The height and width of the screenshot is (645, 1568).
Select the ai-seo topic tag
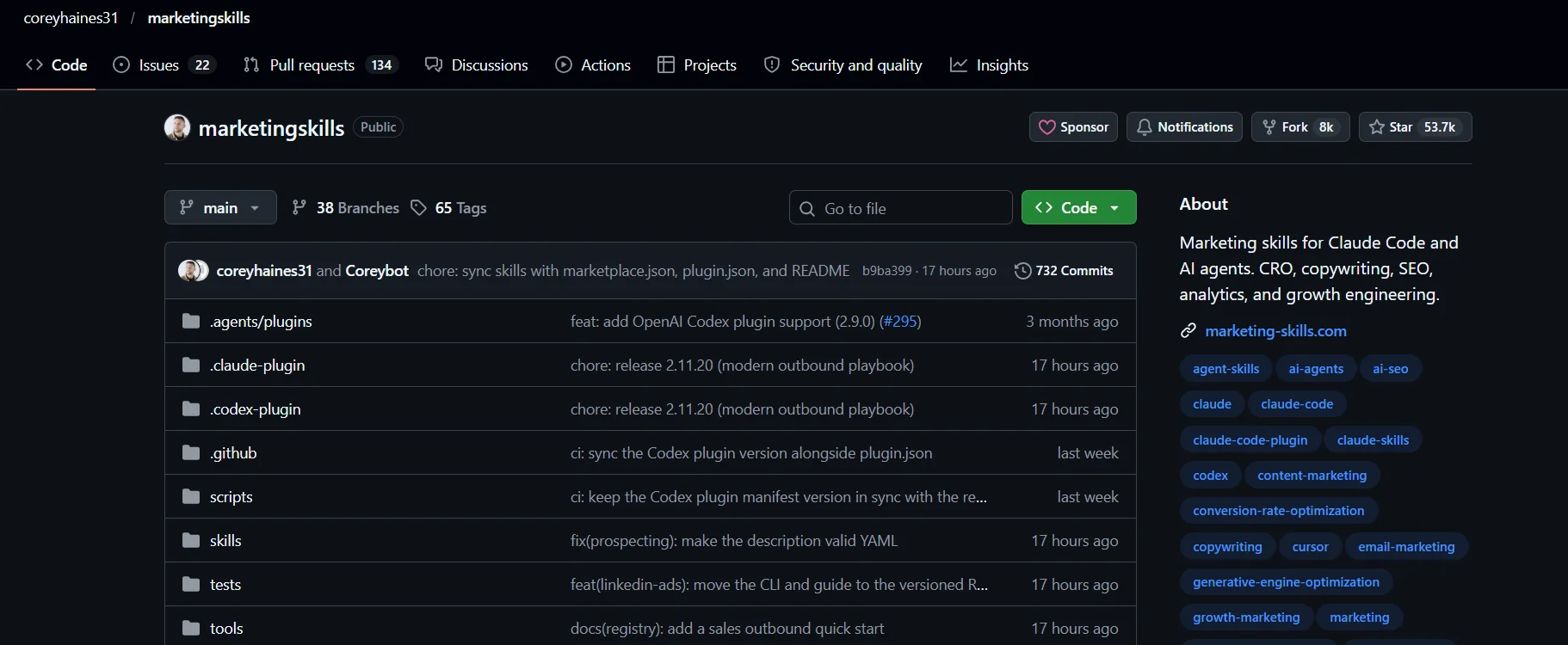tap(1391, 369)
